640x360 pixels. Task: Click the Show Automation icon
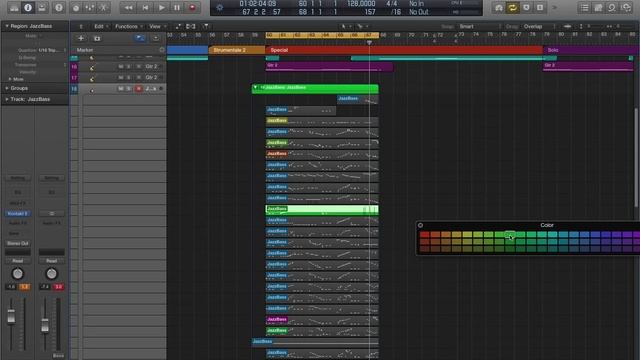click(x=178, y=27)
